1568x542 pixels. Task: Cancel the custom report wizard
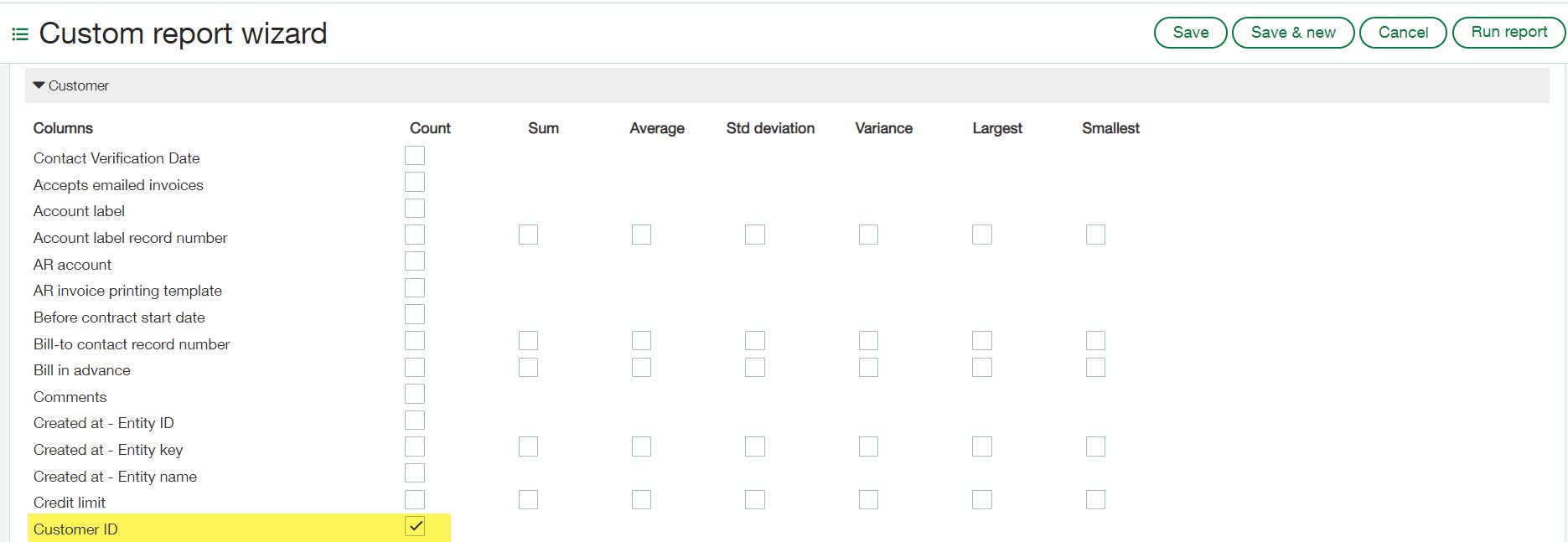click(1402, 33)
